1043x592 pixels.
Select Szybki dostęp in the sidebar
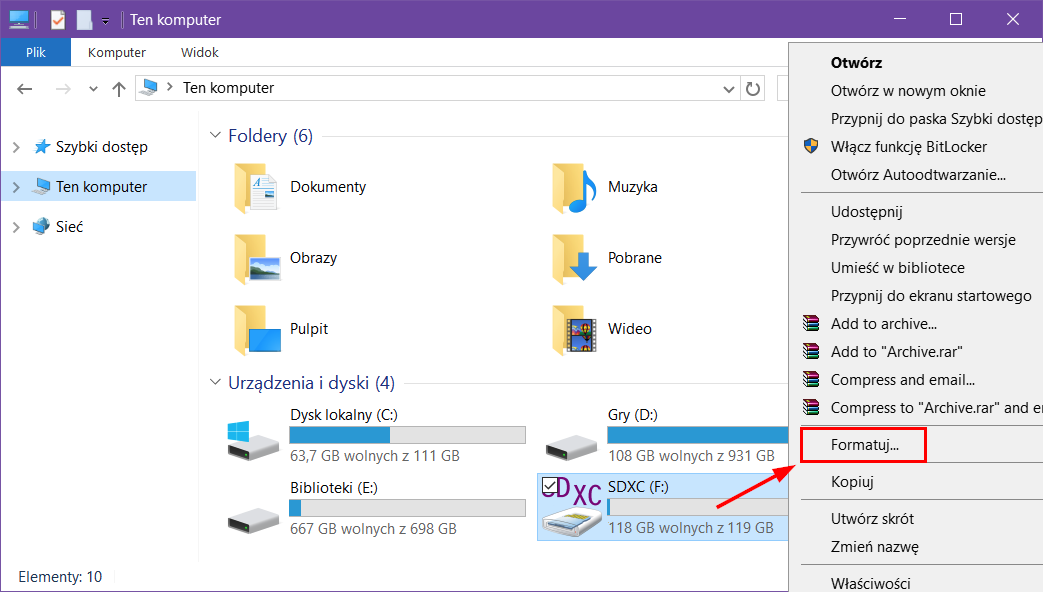point(102,147)
